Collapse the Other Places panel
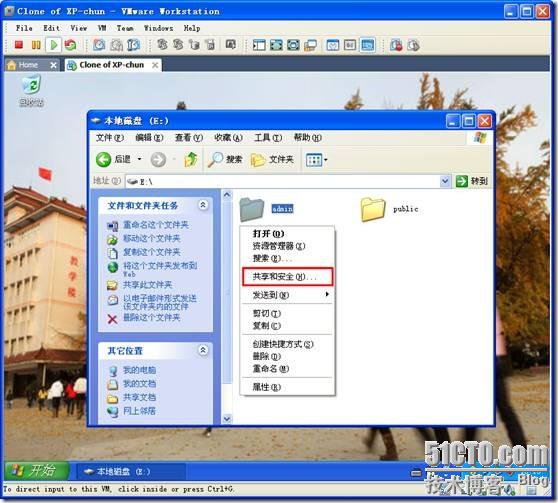This screenshot has width=558, height=503. coord(203,350)
